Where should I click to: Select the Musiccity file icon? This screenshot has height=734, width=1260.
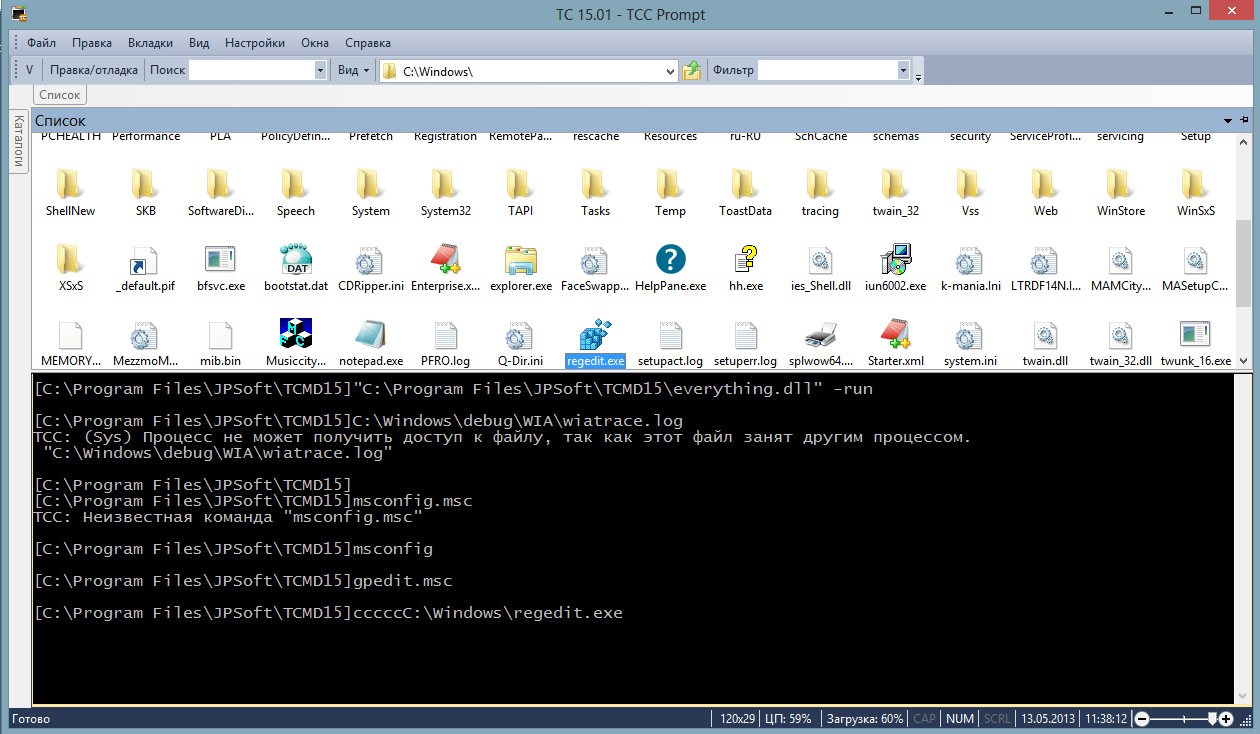(296, 335)
